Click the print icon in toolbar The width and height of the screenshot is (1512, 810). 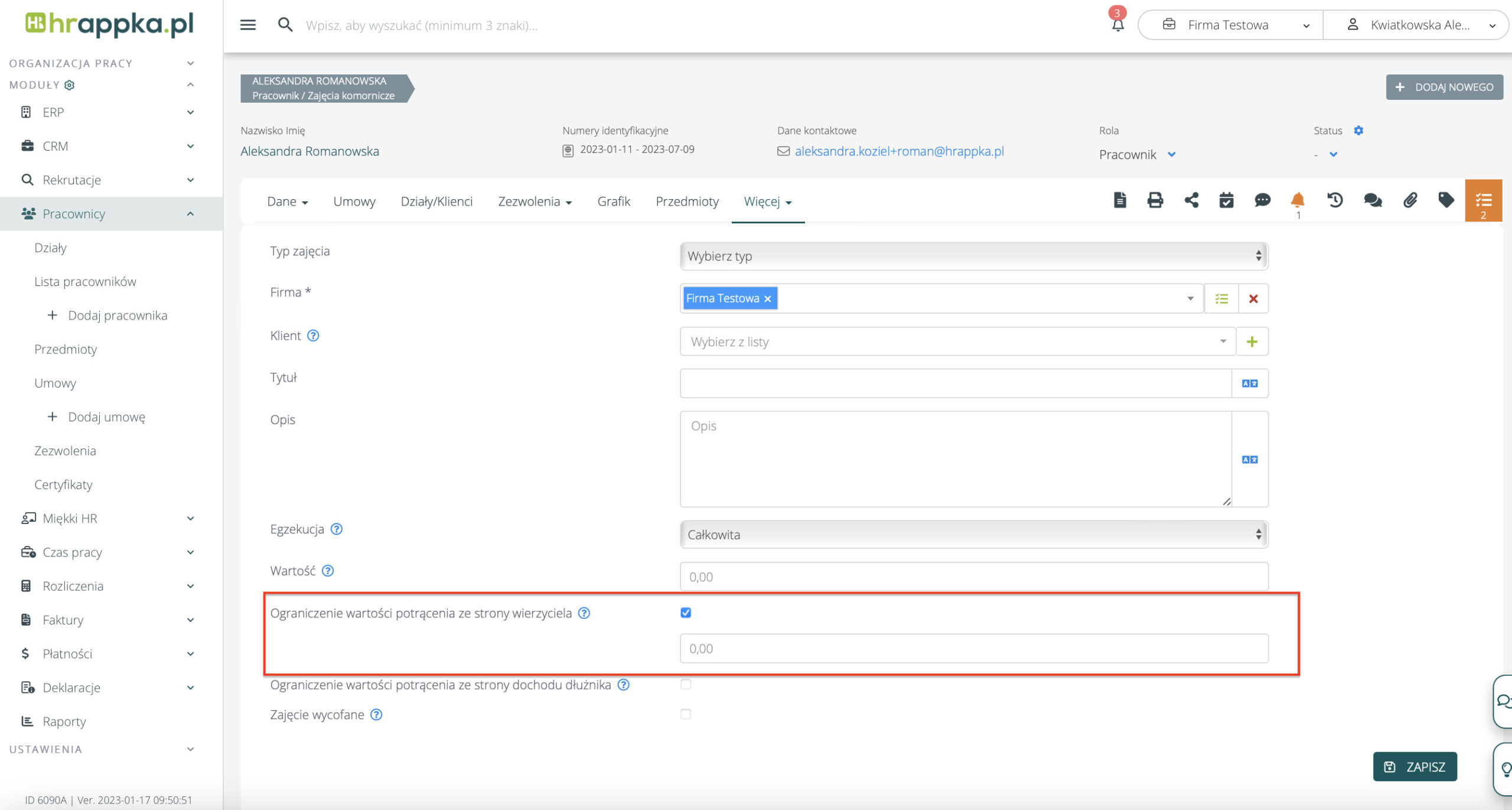pos(1155,200)
